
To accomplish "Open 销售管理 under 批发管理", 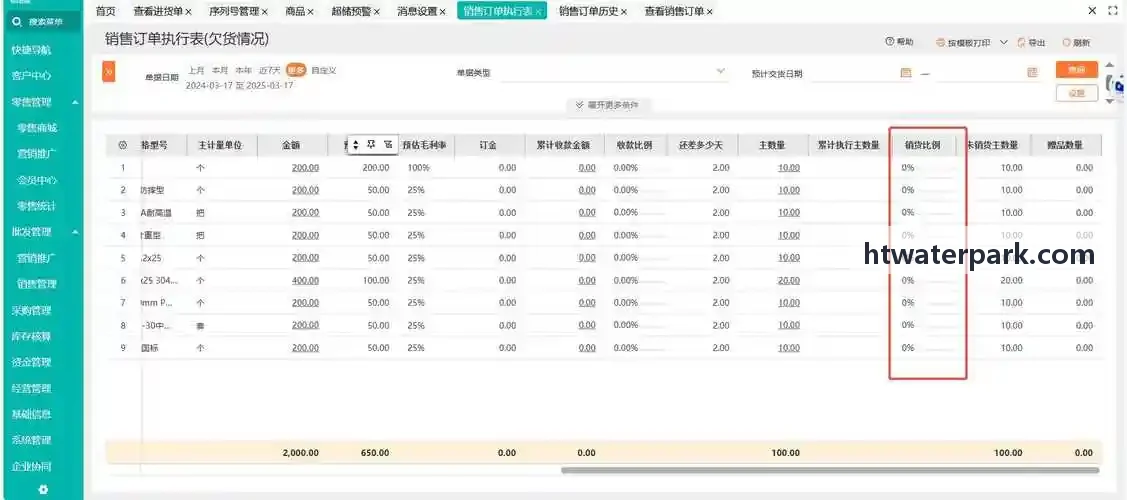I will point(37,284).
